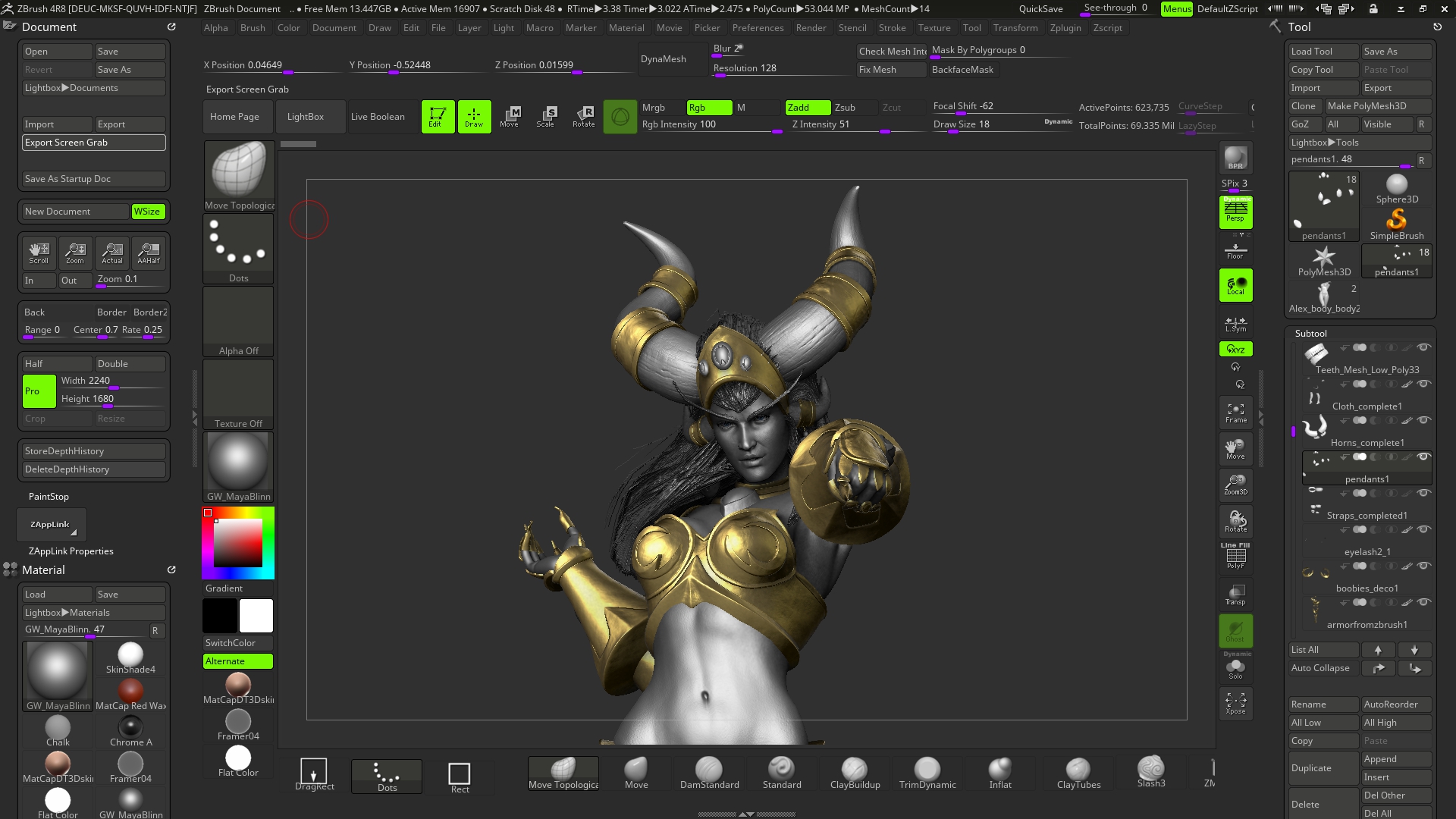Click Make PolyMesh3D button

[1378, 106]
